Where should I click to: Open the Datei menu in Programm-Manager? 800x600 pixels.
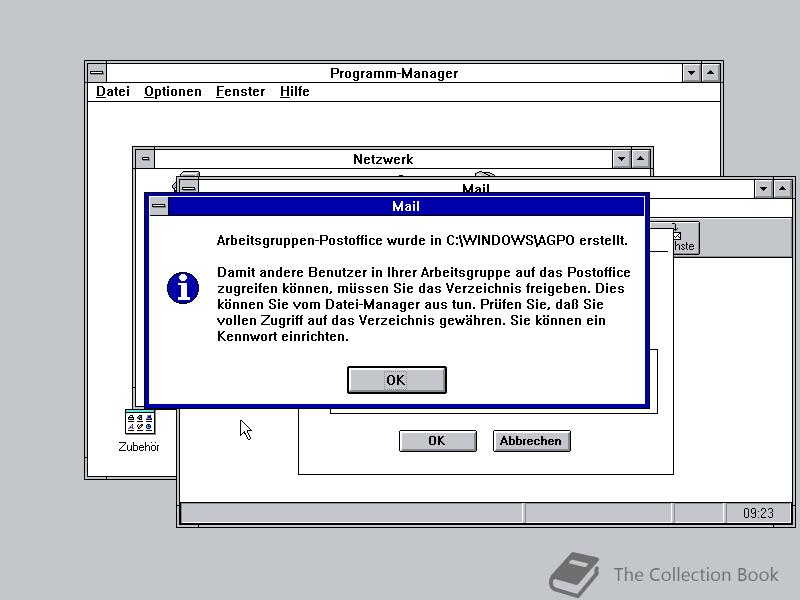113,92
